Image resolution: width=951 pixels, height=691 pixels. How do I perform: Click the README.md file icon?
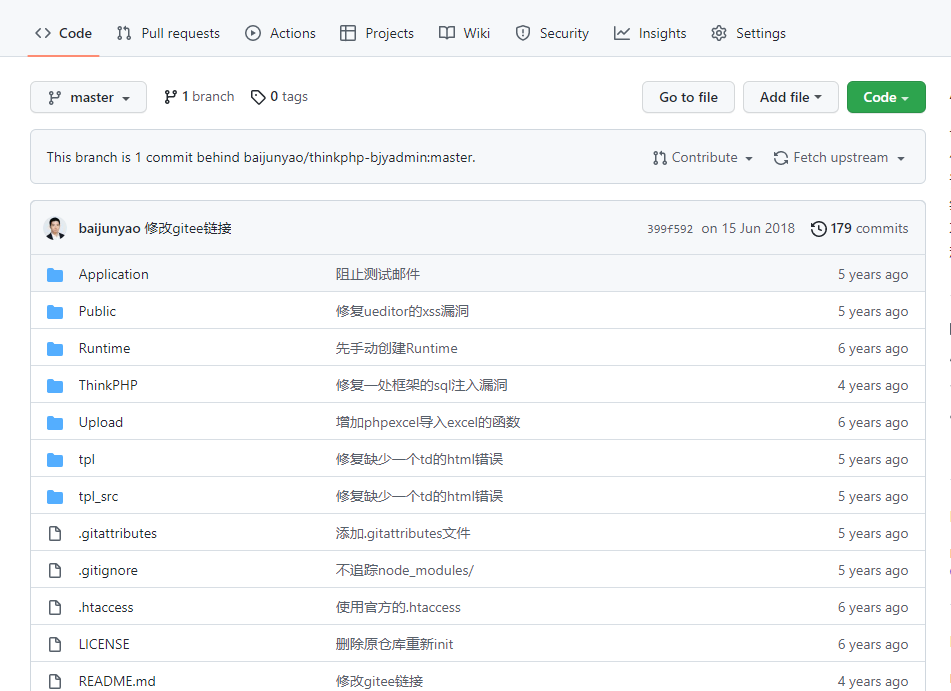tap(55, 681)
